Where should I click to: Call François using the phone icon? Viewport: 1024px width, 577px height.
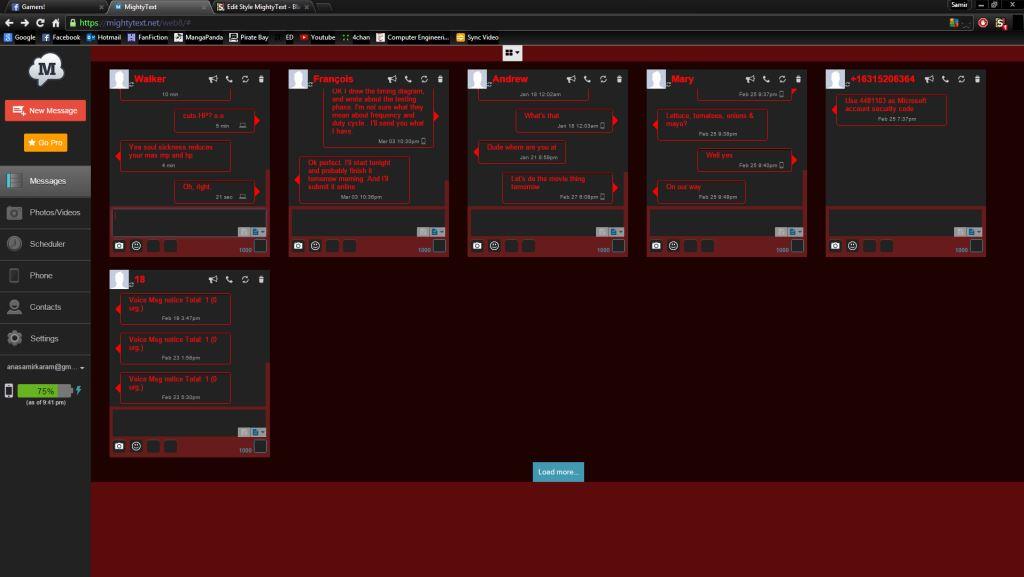(408, 79)
